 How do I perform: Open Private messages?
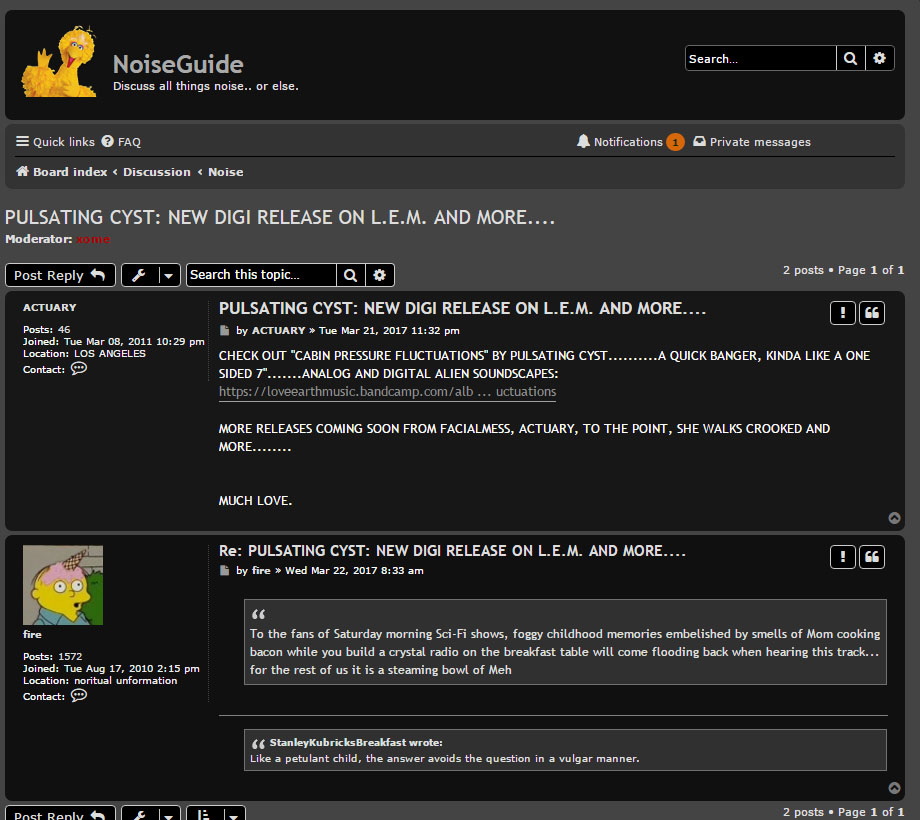pos(752,142)
